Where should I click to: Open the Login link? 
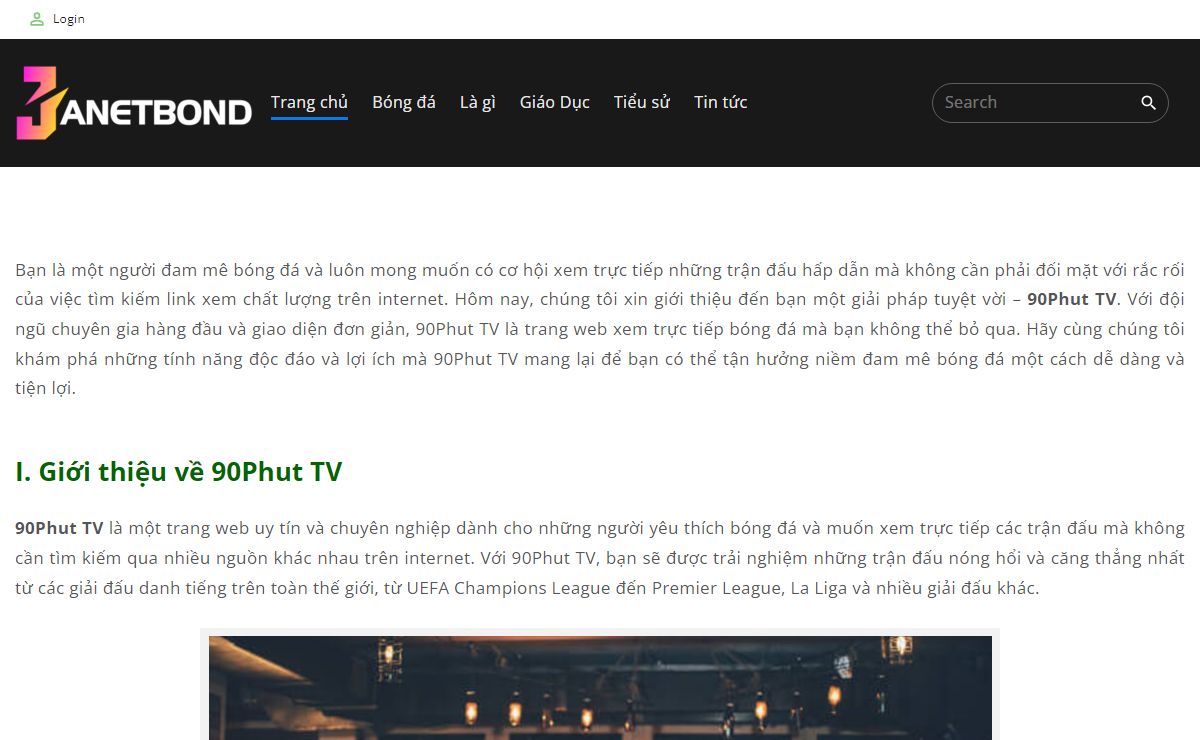pos(69,19)
